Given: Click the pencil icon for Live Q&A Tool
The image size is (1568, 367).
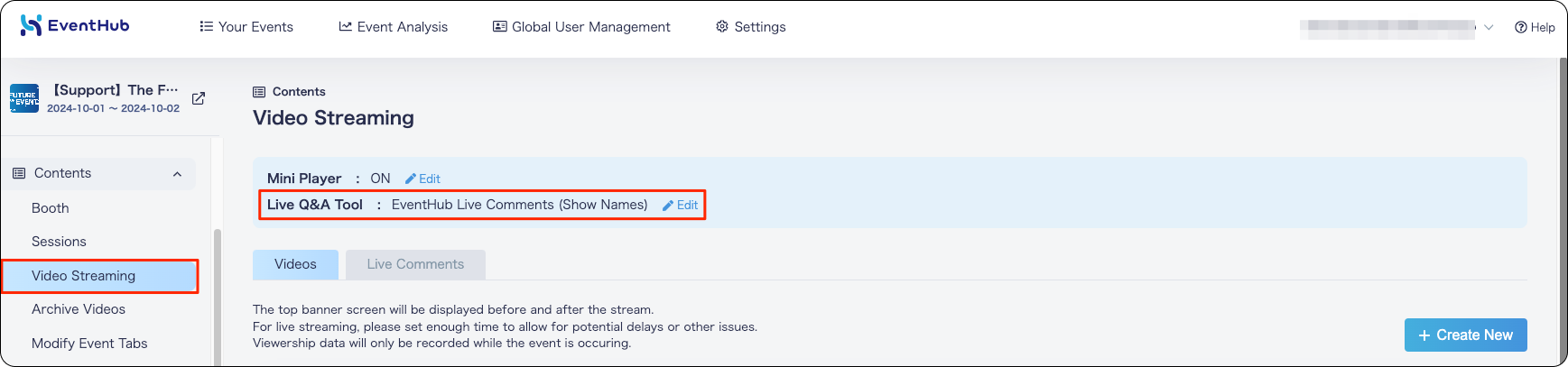Looking at the screenshot, I should (668, 206).
